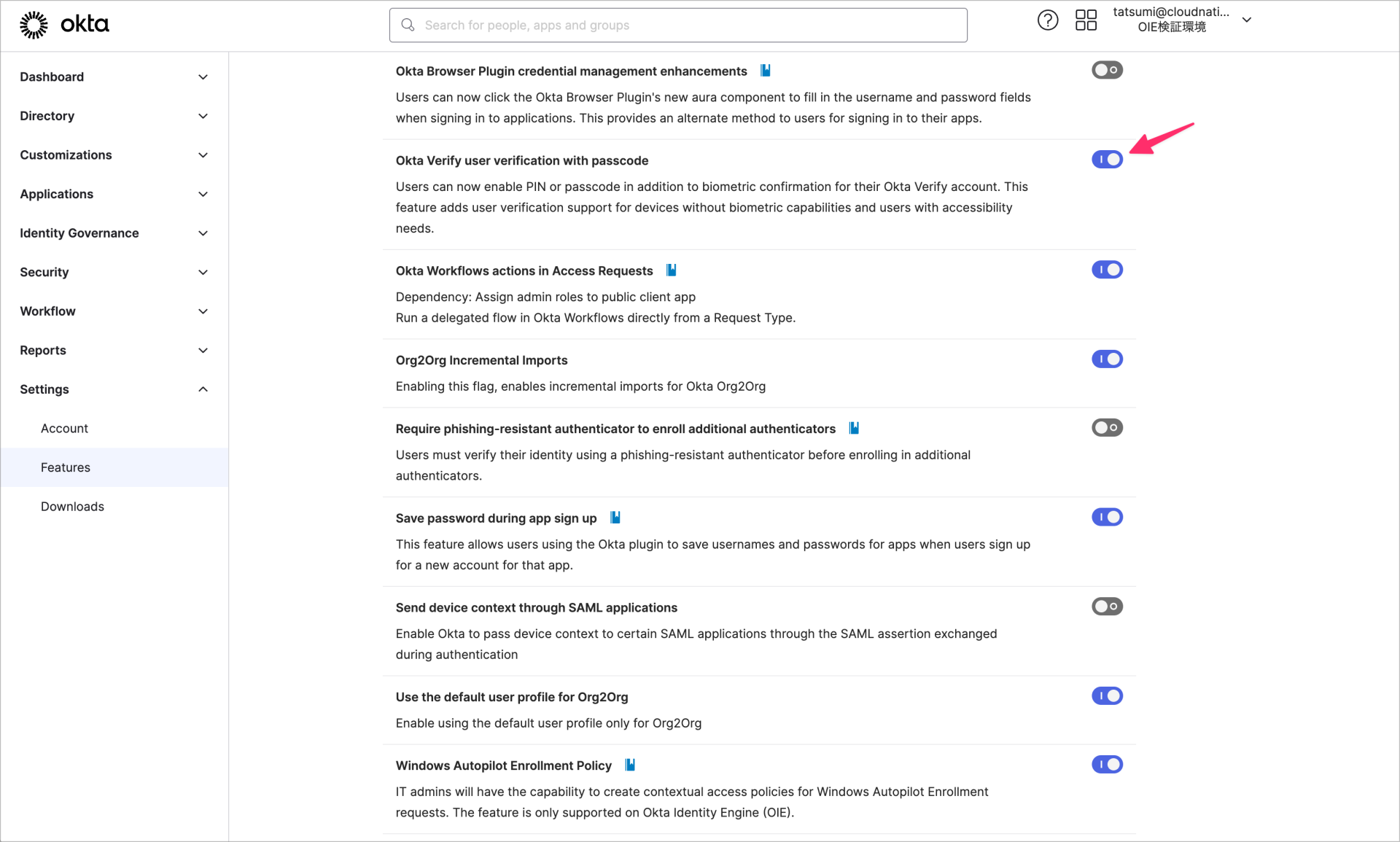Viewport: 1400px width, 842px height.
Task: Click the Okta logo
Action: [x=64, y=24]
